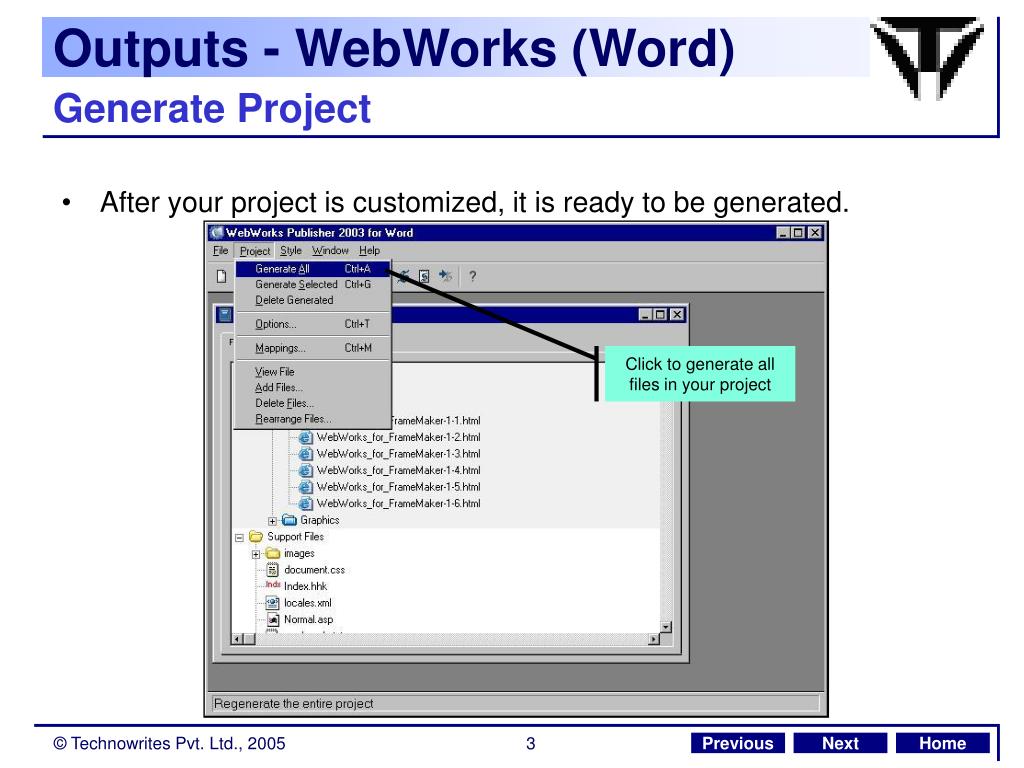The height and width of the screenshot is (768, 1024).
Task: Select Normal.asp in the tree
Action: [308, 619]
